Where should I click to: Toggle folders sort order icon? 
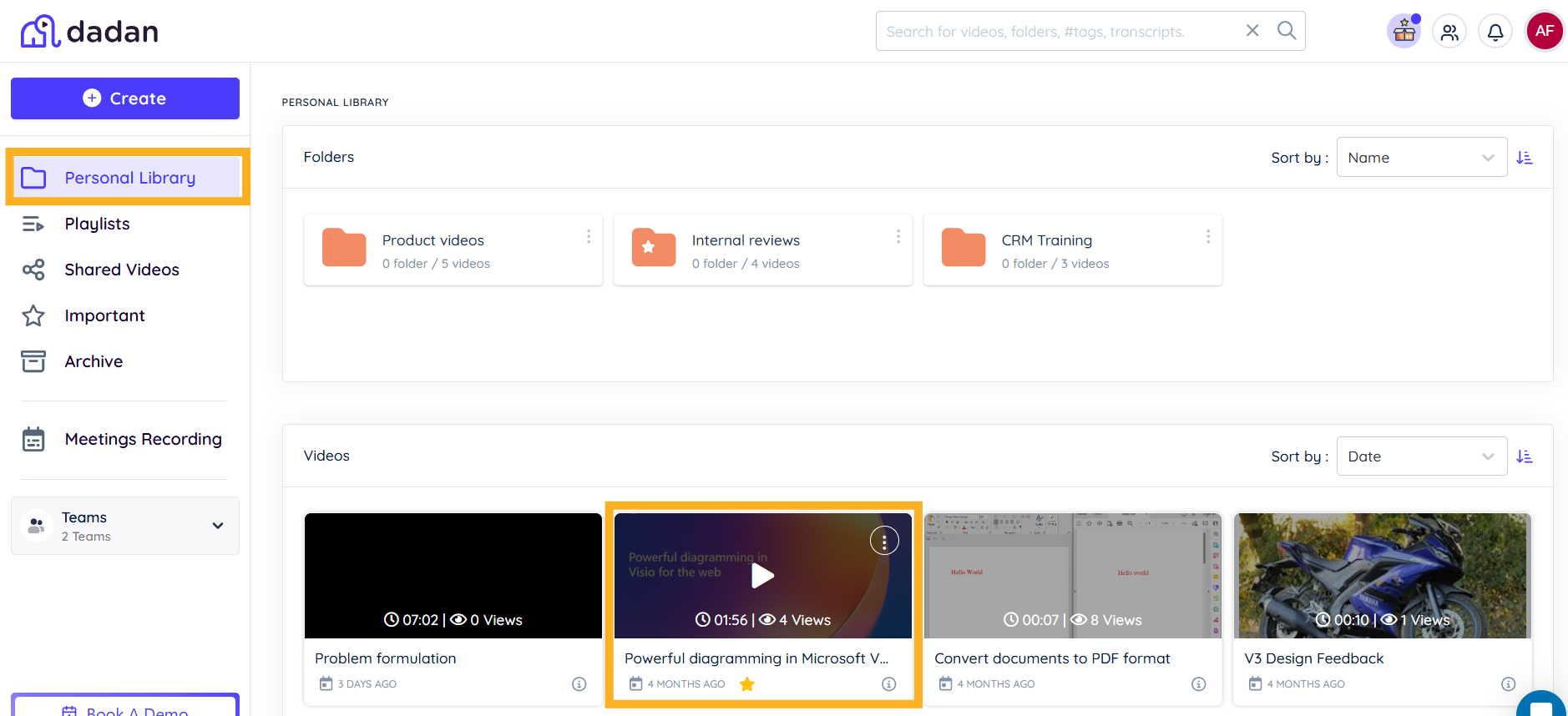coord(1525,158)
